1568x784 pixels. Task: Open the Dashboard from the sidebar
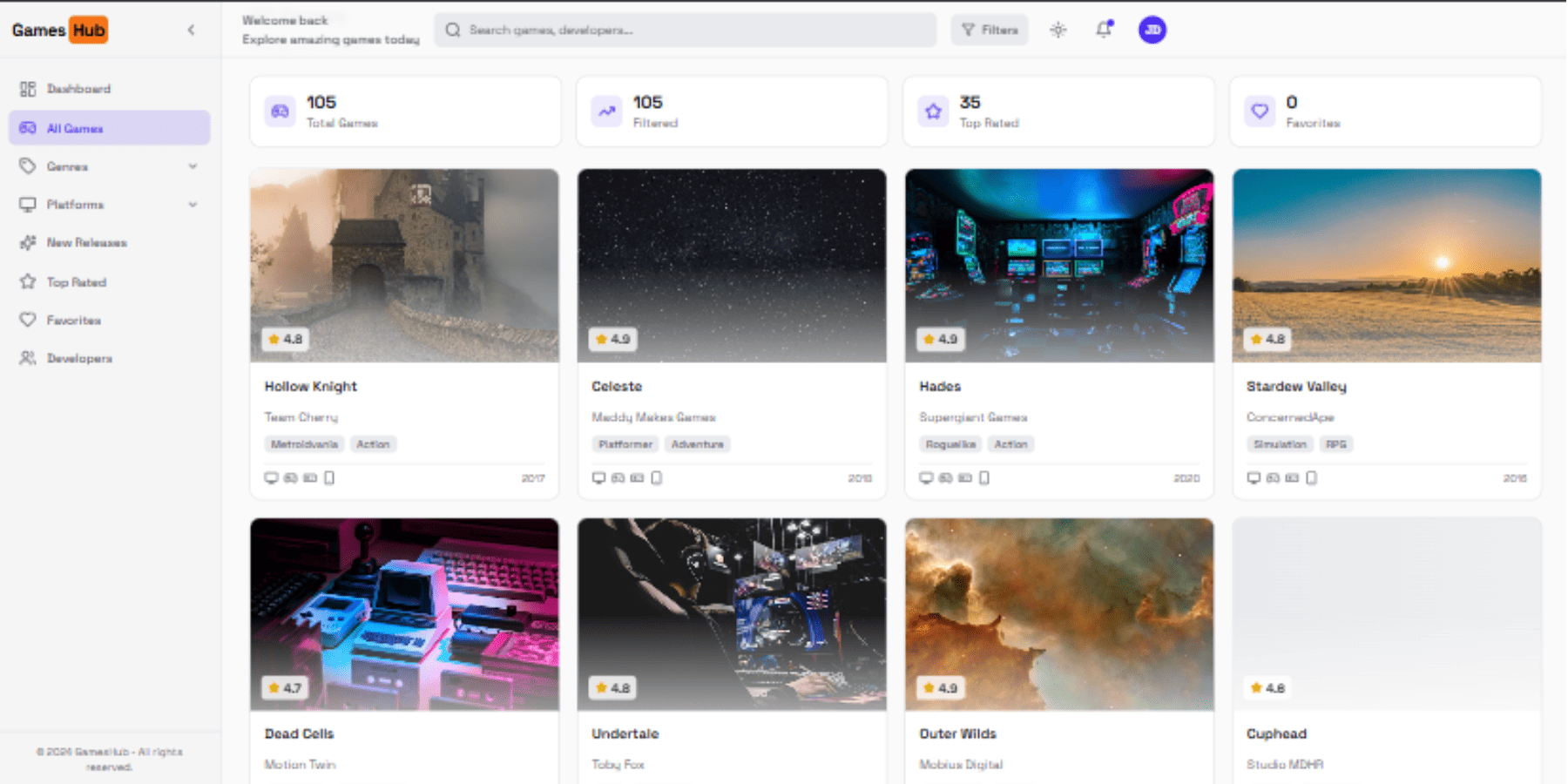point(78,88)
